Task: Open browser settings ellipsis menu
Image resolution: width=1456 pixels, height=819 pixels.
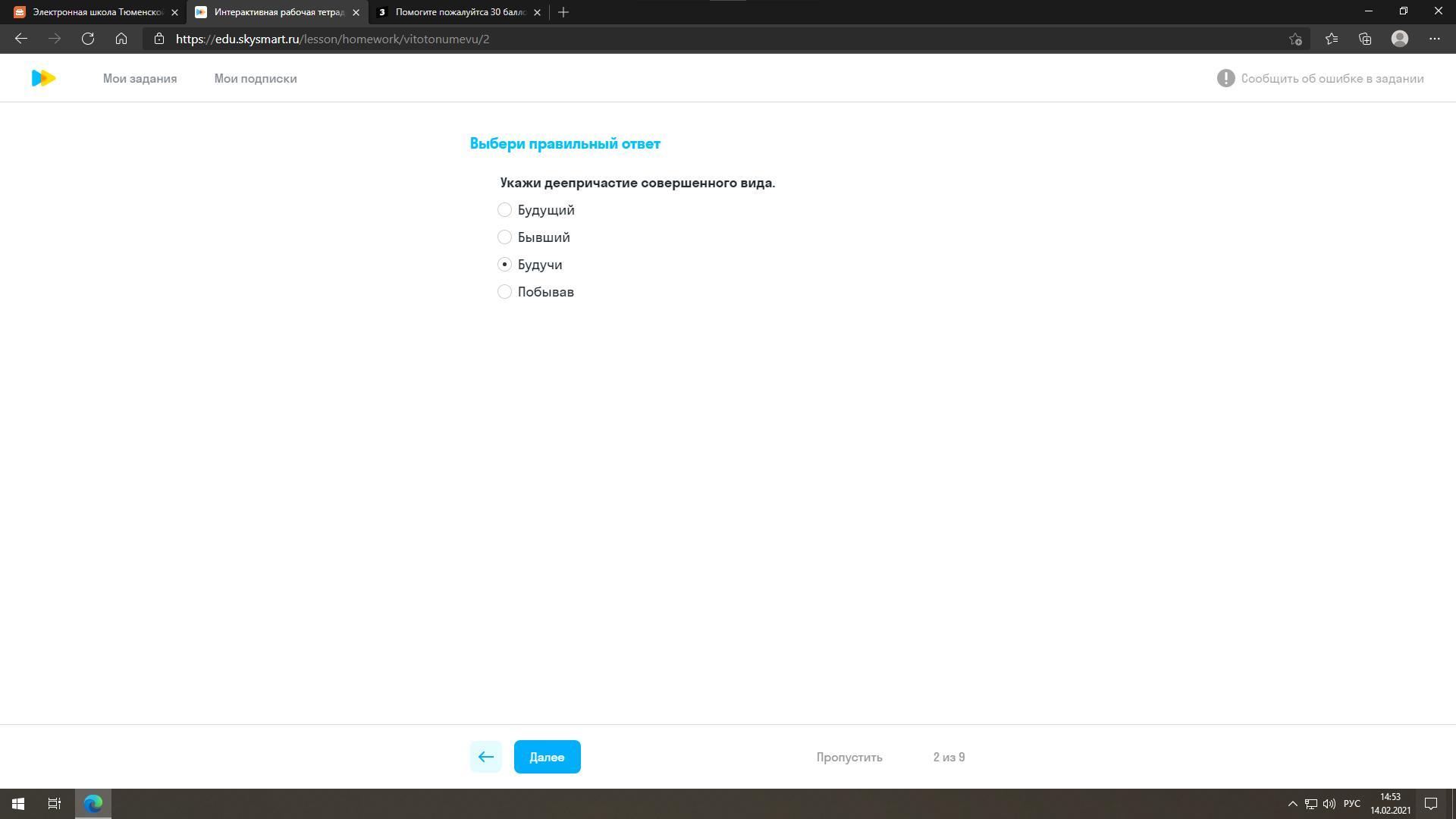Action: pyautogui.click(x=1434, y=39)
